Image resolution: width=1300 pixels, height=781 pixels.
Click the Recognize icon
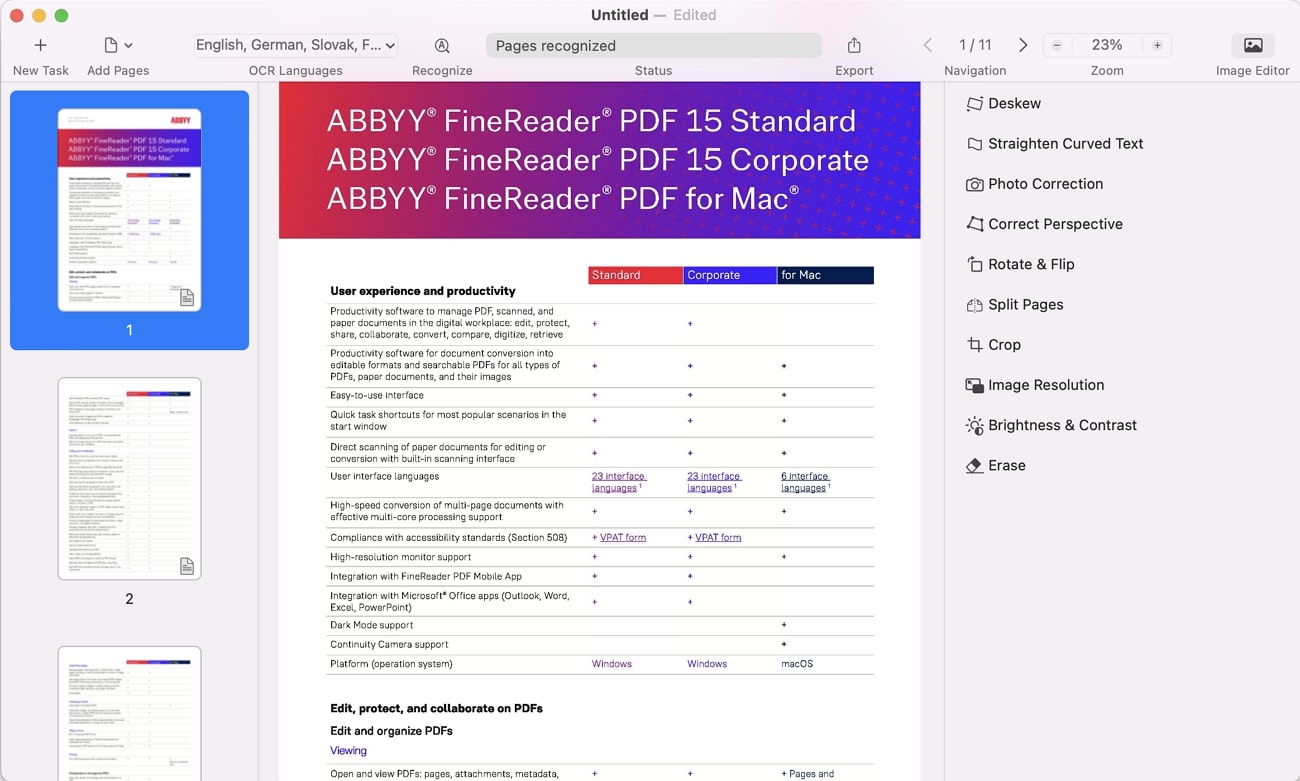pos(442,45)
